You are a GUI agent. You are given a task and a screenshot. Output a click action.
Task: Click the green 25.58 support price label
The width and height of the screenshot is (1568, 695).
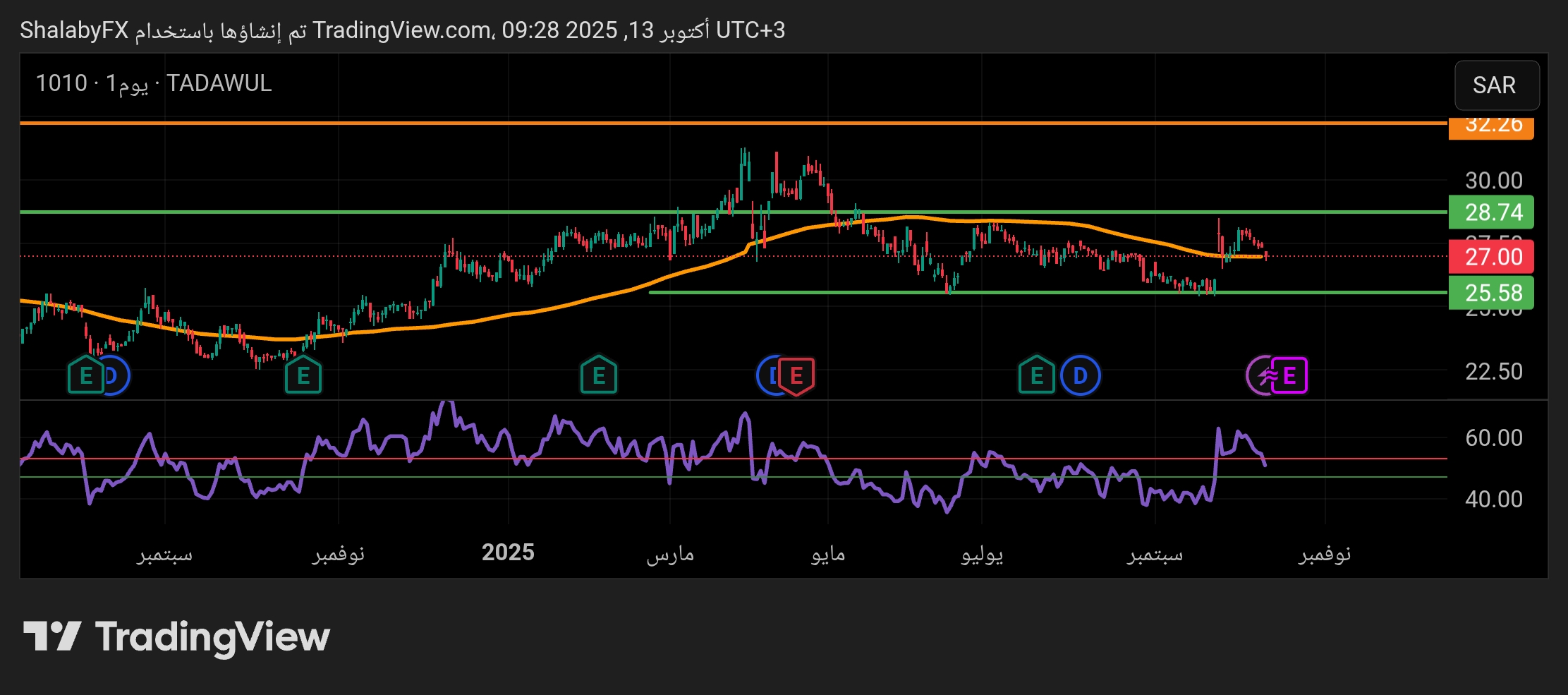point(1491,293)
